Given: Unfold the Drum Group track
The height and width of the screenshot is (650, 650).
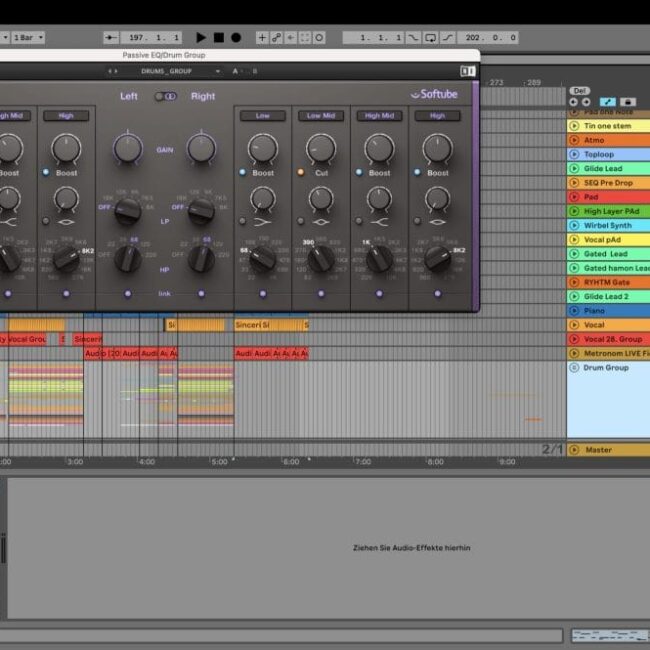Looking at the screenshot, I should (574, 367).
